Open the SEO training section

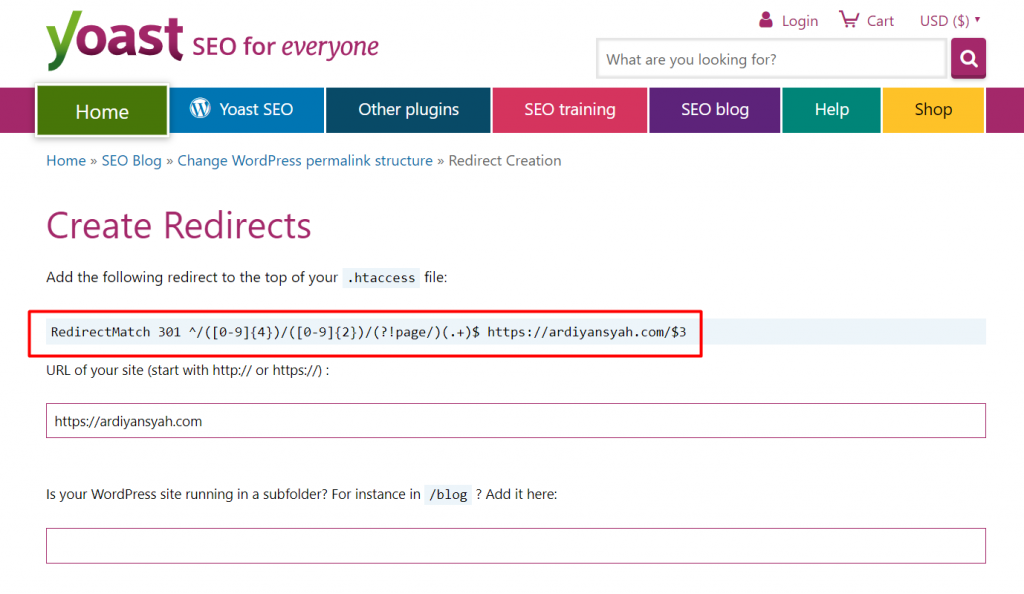[569, 110]
